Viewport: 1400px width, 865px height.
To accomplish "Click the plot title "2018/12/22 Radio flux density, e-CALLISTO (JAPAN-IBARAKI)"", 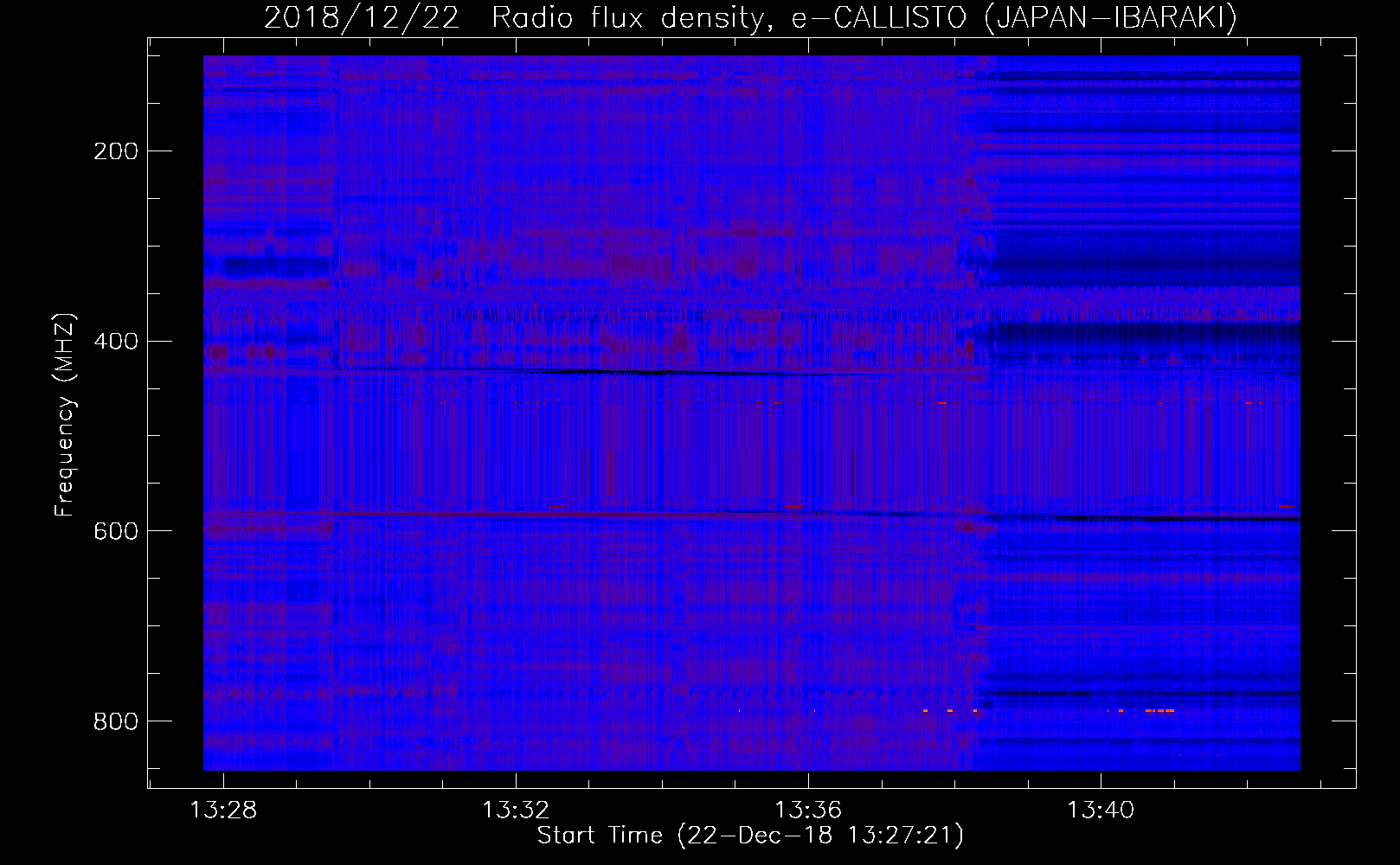I will point(751,17).
